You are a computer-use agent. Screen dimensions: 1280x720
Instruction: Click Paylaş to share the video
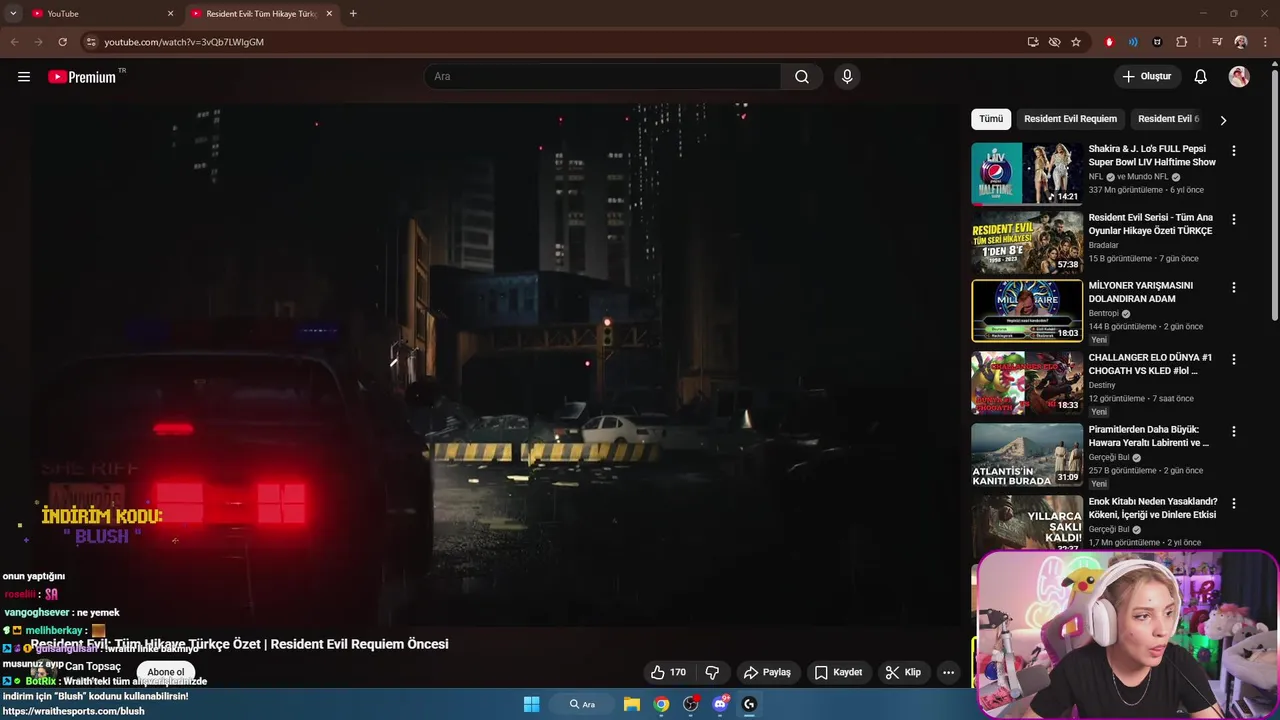point(767,672)
